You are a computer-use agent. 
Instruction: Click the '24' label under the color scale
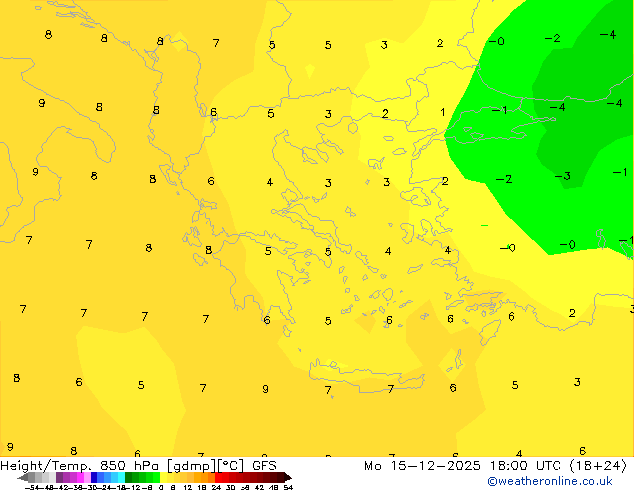[x=216, y=488]
